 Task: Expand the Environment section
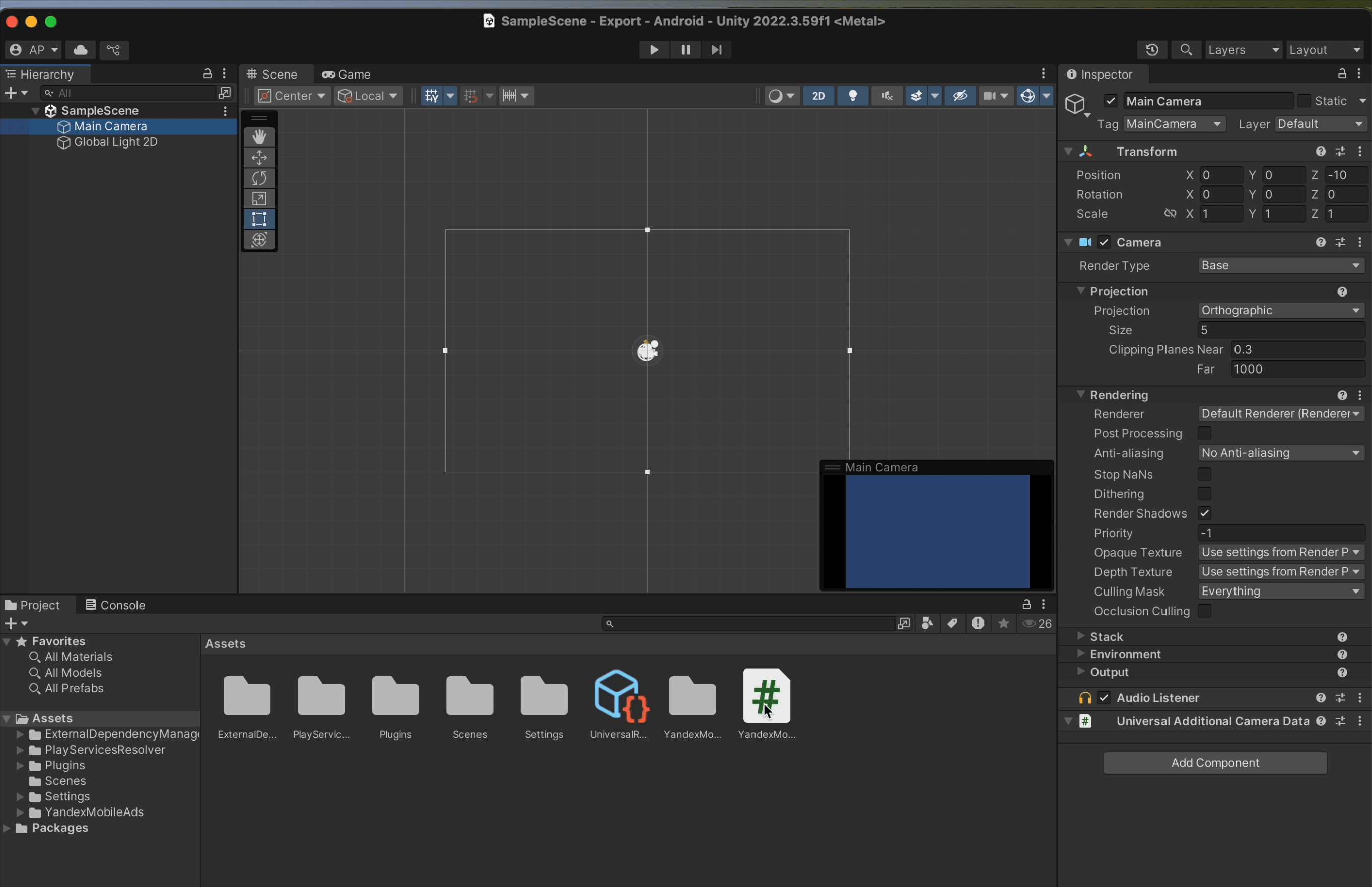(1081, 654)
